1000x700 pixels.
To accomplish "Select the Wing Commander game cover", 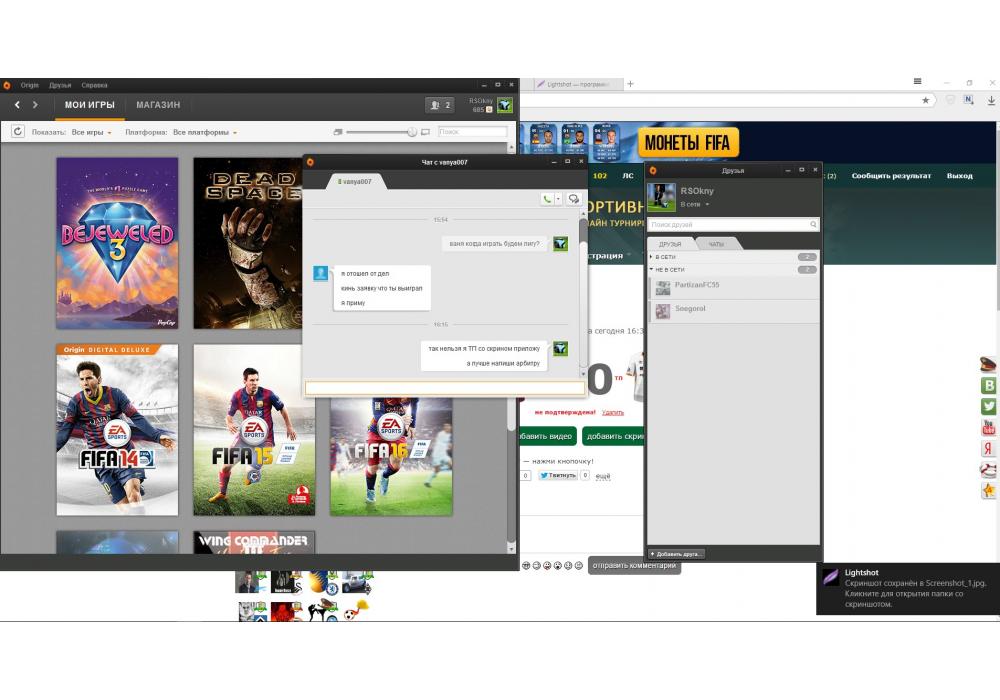I will (x=254, y=543).
